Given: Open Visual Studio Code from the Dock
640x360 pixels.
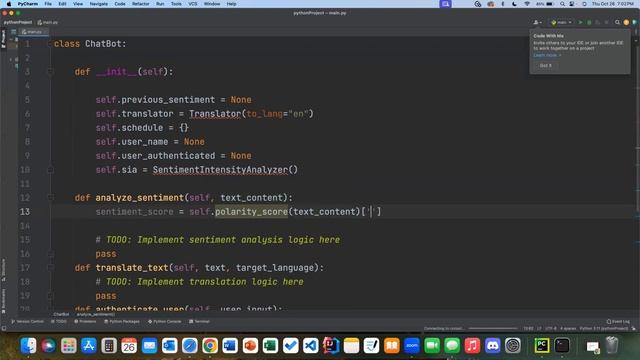Looking at the screenshot, I should (311, 346).
